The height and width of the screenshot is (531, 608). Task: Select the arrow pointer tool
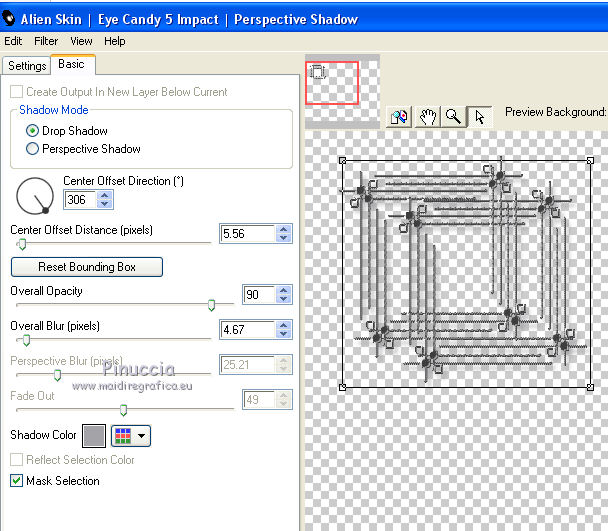[480, 116]
